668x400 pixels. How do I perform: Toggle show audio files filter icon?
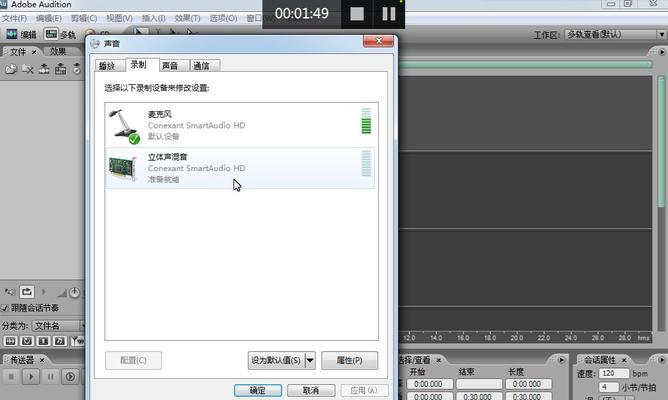(10, 341)
